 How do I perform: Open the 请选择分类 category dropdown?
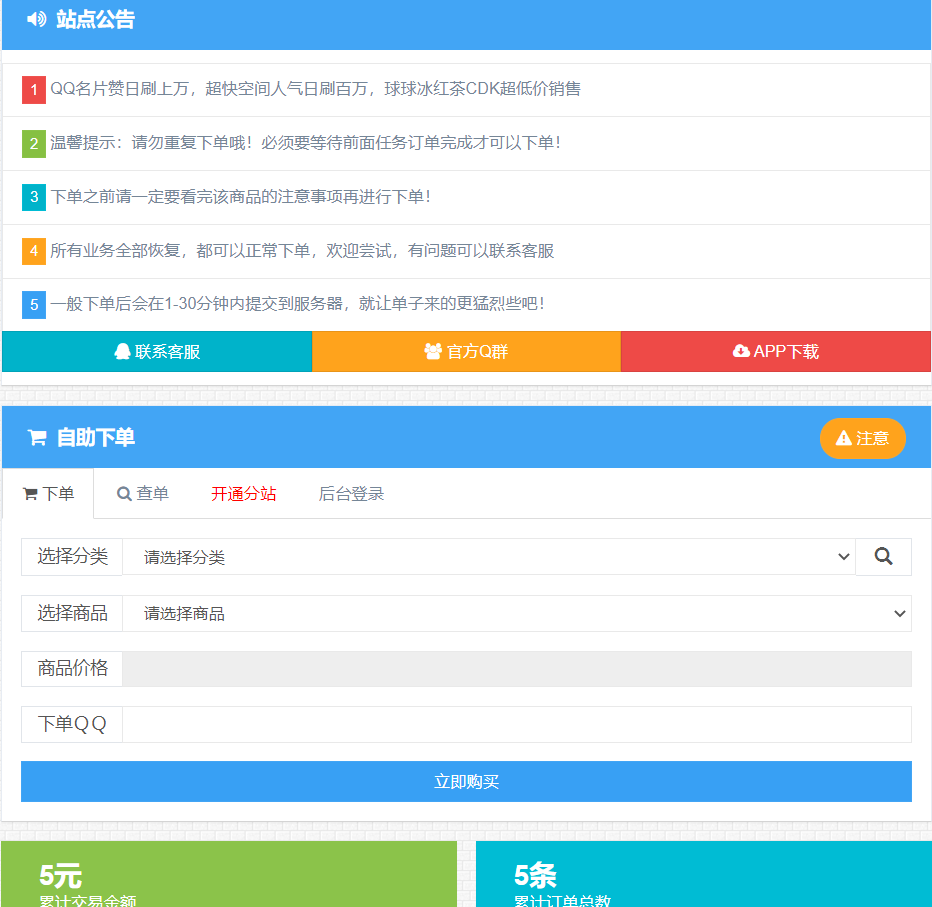pos(488,557)
